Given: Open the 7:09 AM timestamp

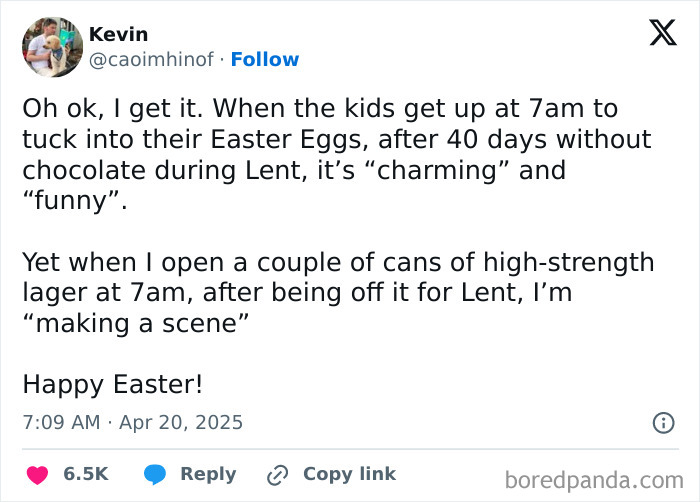Looking at the screenshot, I should [61, 422].
